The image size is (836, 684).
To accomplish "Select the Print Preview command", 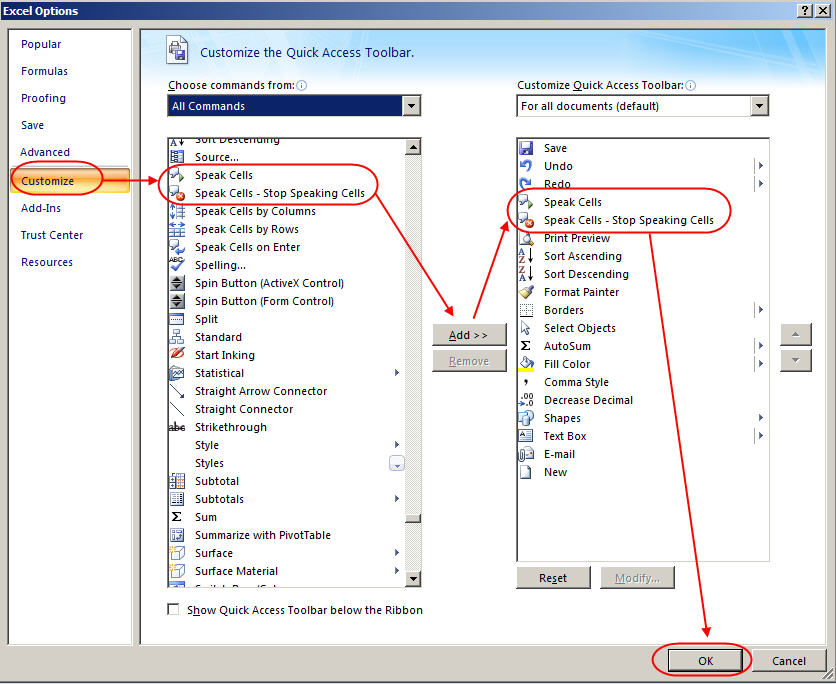I will (x=577, y=238).
